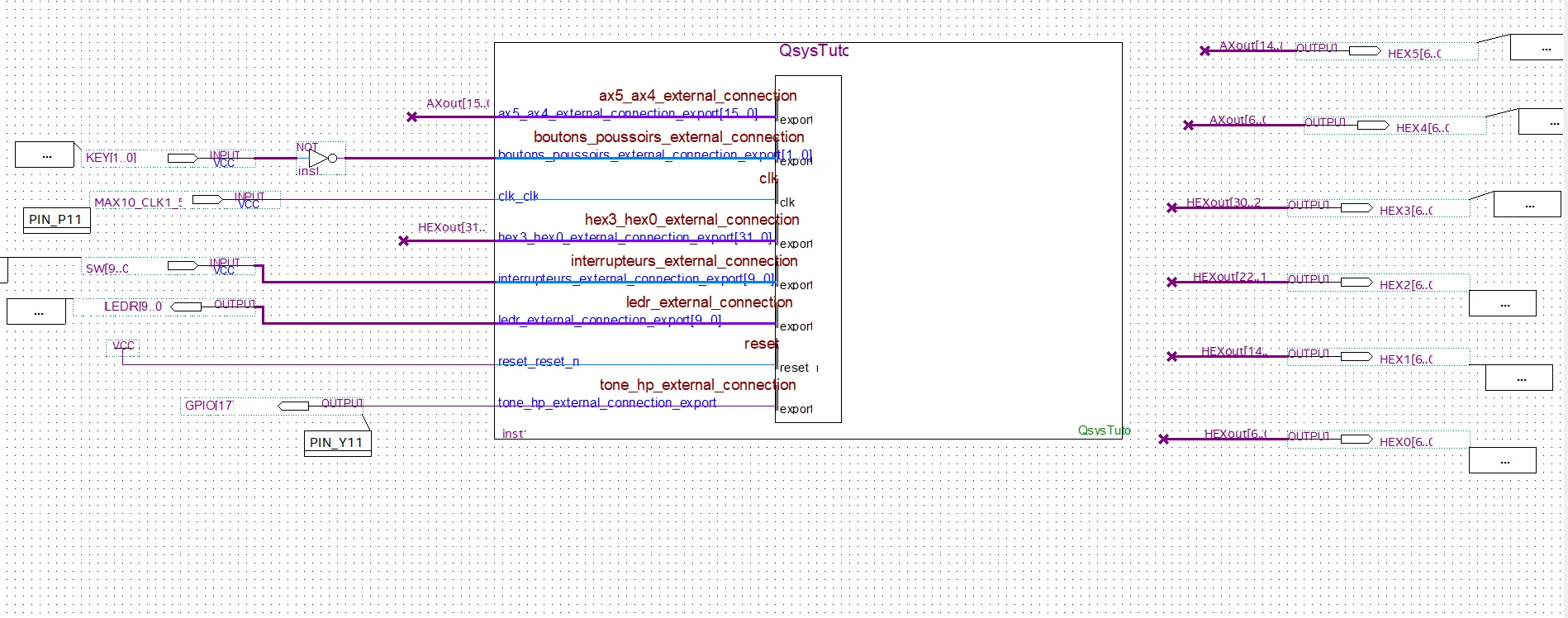Click the hex3_hex0_external_connection heading
Screen dimensions: 1568x618
tap(692, 220)
